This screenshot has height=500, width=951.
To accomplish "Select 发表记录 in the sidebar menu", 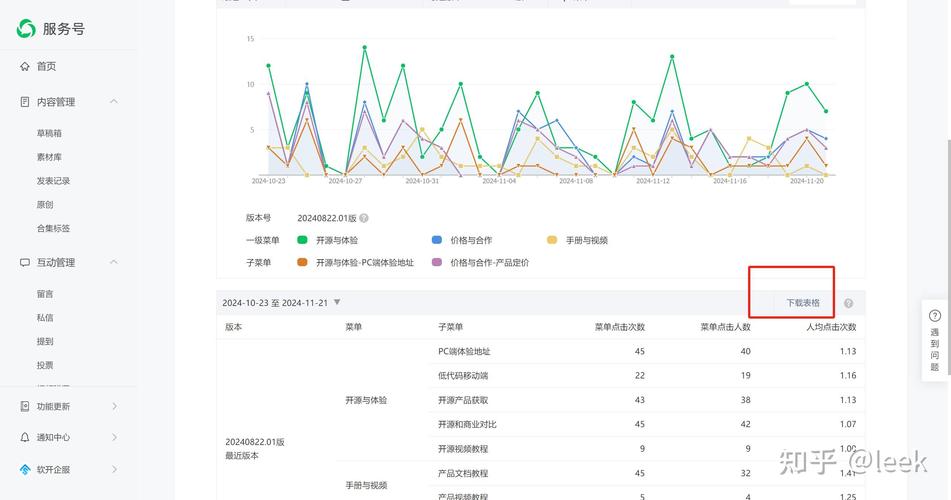I will (x=53, y=181).
